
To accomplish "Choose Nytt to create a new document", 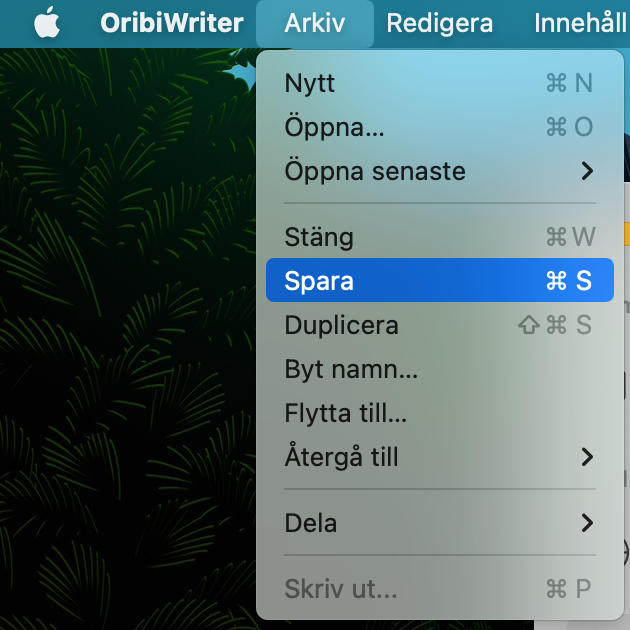I will (440, 83).
